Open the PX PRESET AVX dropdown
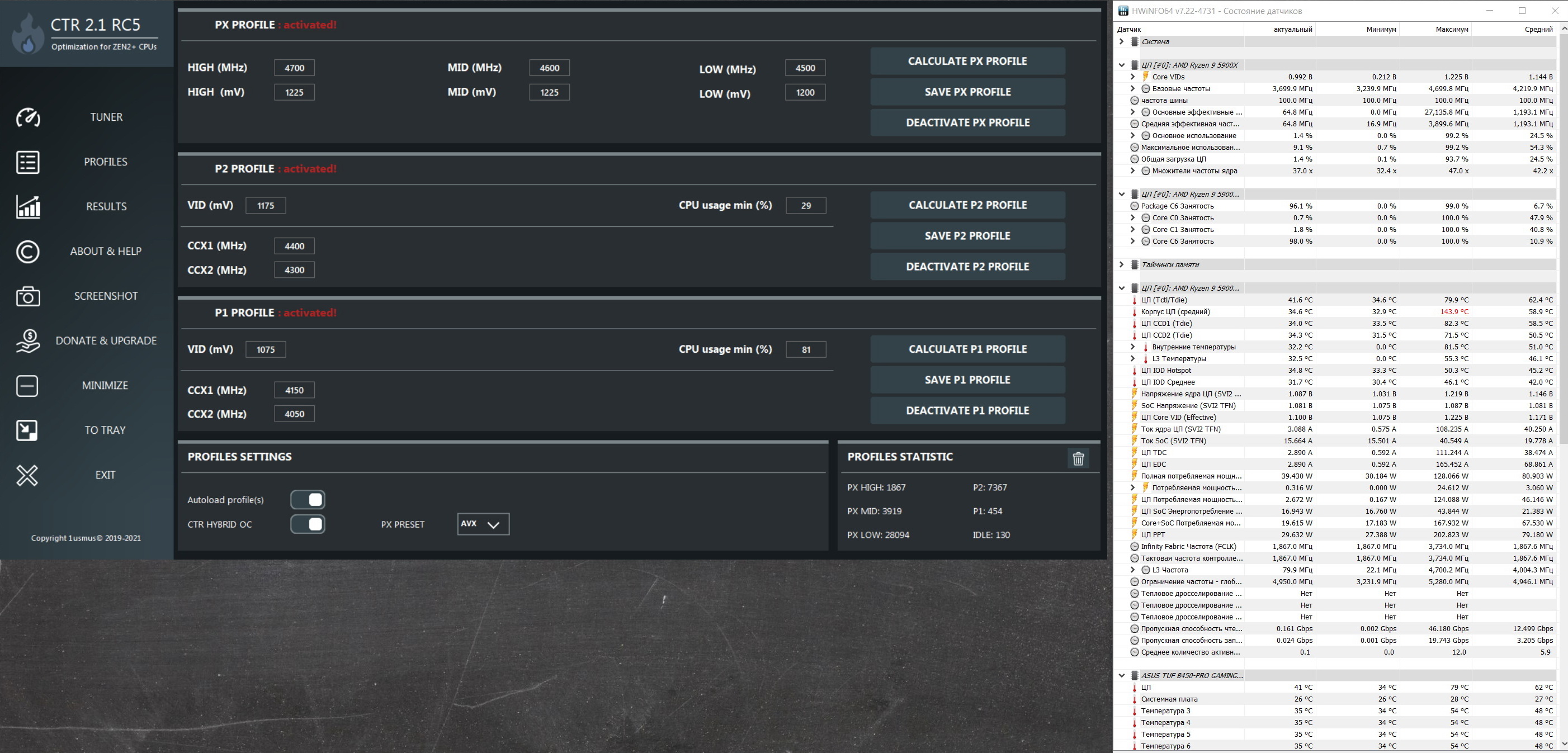1568x753 pixels. point(483,524)
